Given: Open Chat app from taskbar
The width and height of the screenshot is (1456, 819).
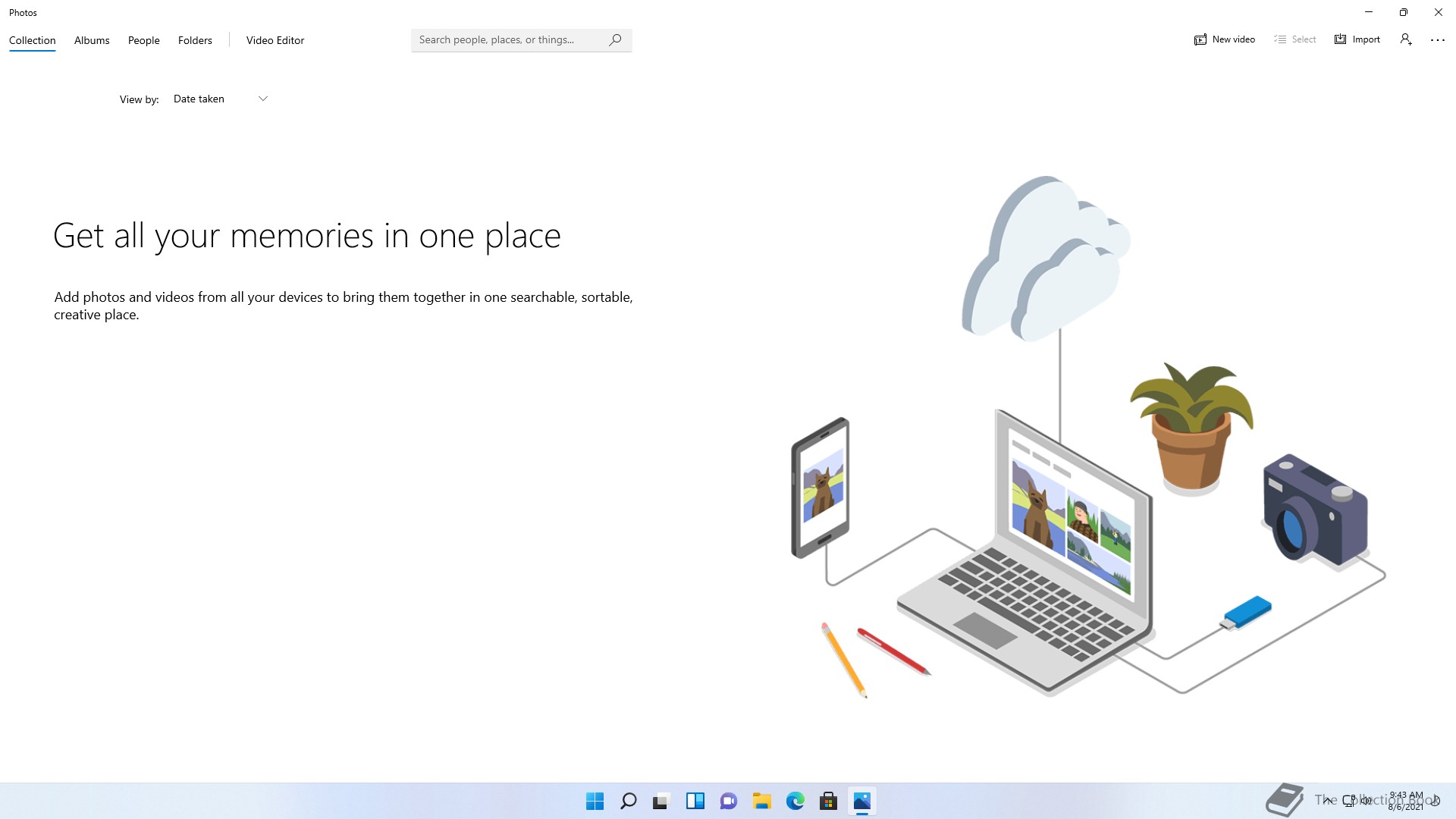Looking at the screenshot, I should click(x=728, y=801).
